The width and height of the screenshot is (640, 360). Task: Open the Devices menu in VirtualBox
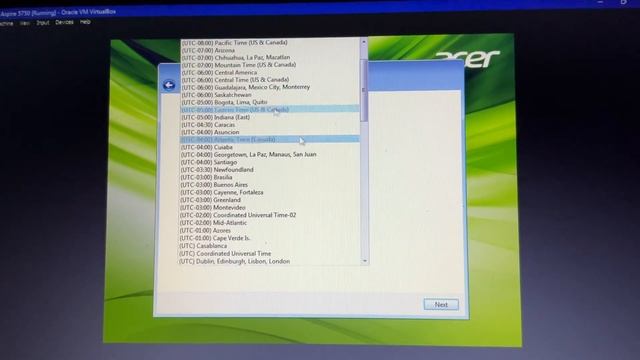[64, 22]
